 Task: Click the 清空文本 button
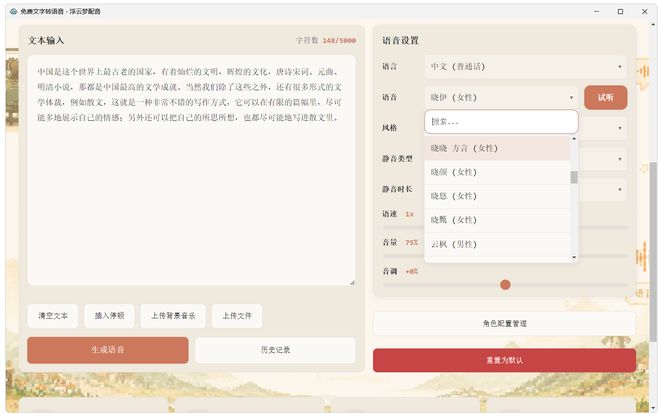(53, 316)
